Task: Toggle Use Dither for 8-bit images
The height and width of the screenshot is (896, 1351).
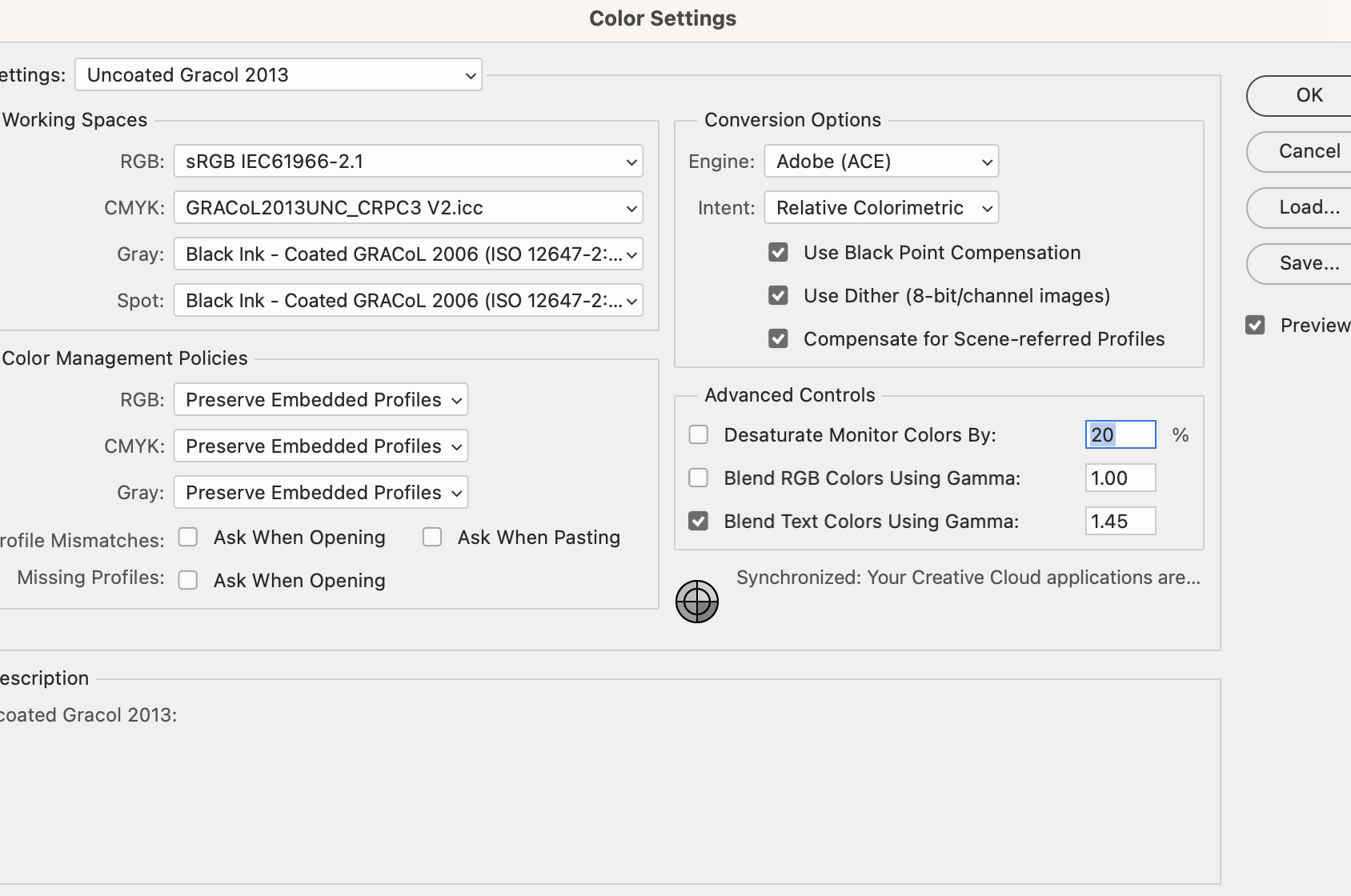Action: tap(778, 296)
